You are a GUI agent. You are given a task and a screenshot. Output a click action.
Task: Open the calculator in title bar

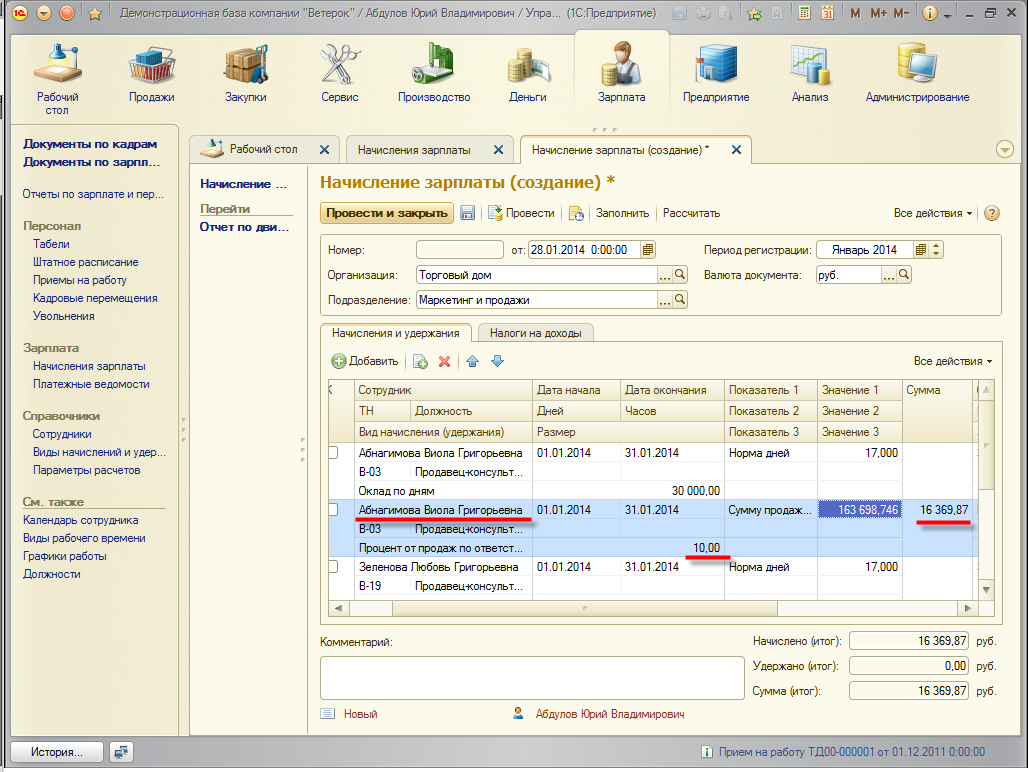[x=802, y=14]
